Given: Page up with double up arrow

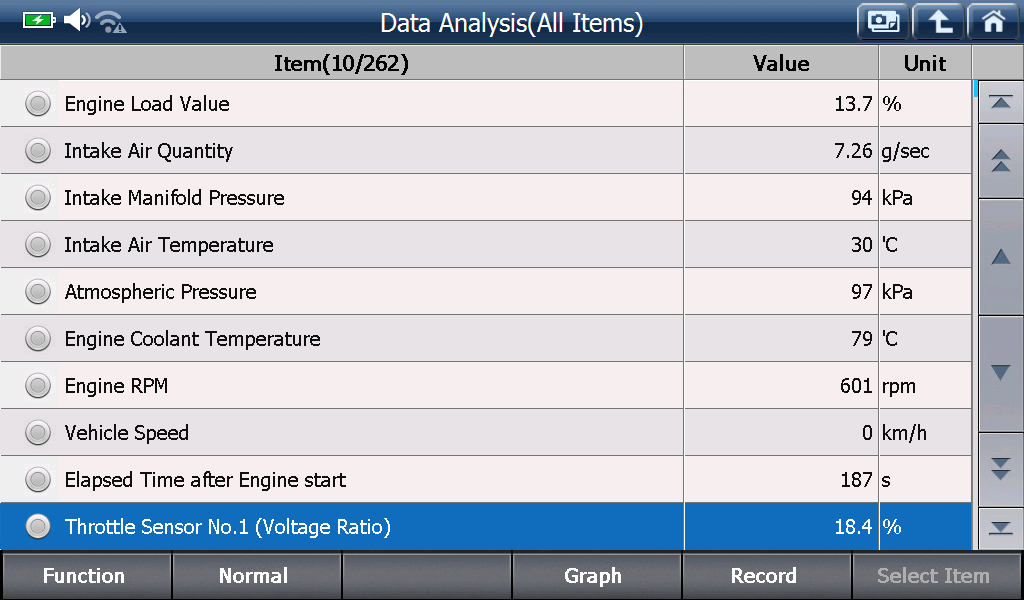Looking at the screenshot, I should (1000, 161).
